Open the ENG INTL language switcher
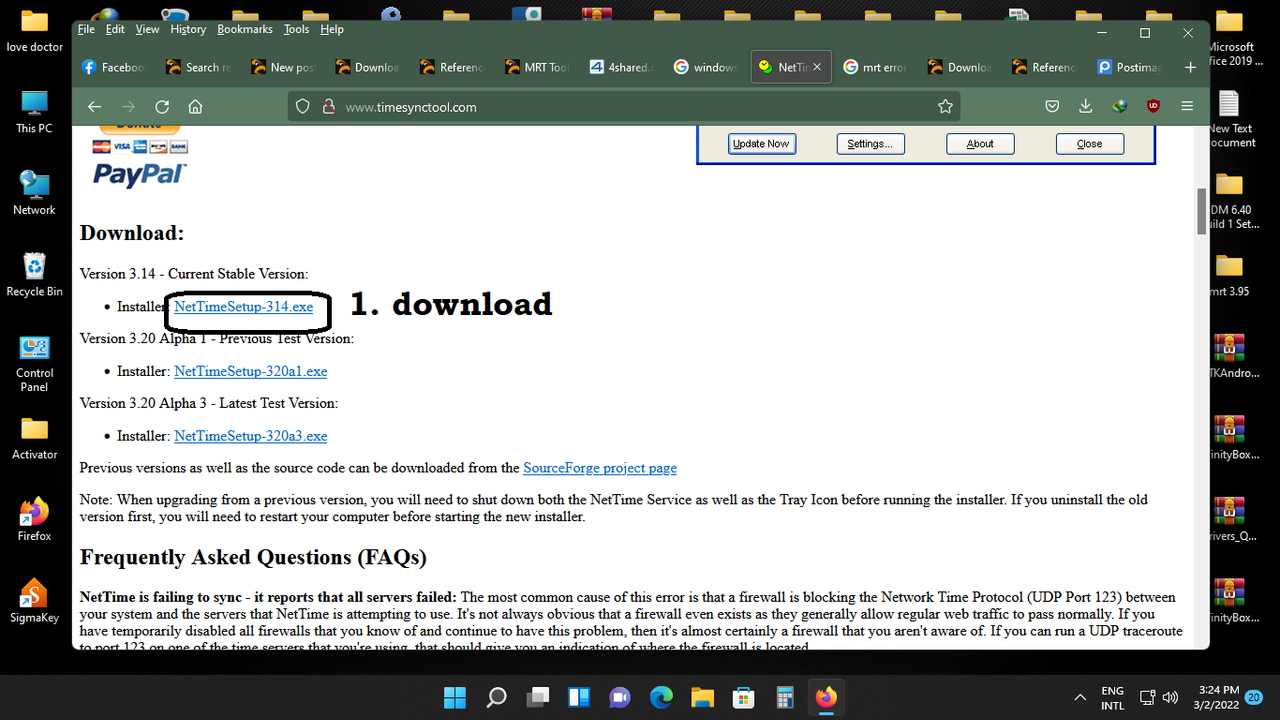 point(1112,697)
